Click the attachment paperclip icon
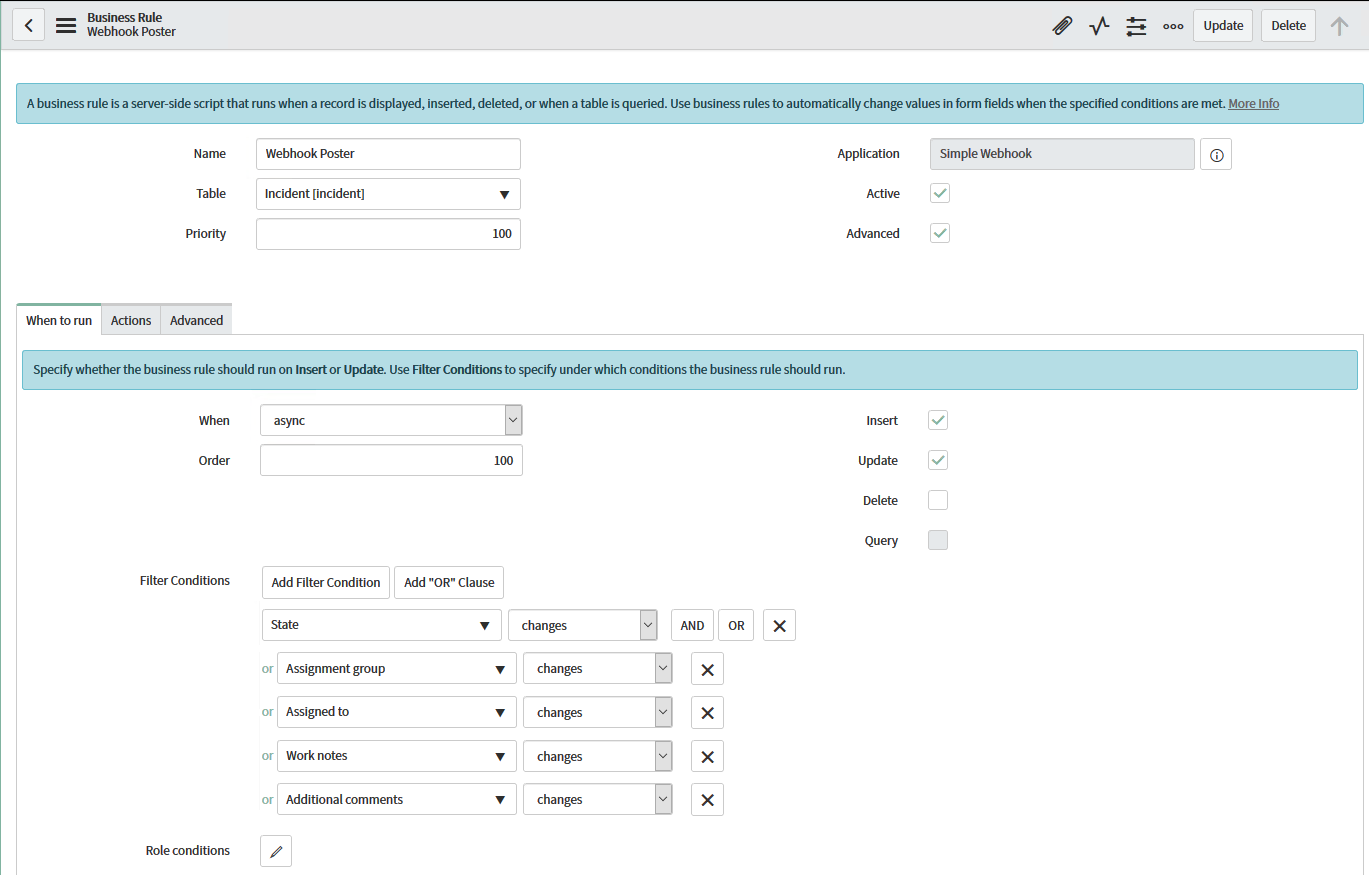 [x=1061, y=25]
